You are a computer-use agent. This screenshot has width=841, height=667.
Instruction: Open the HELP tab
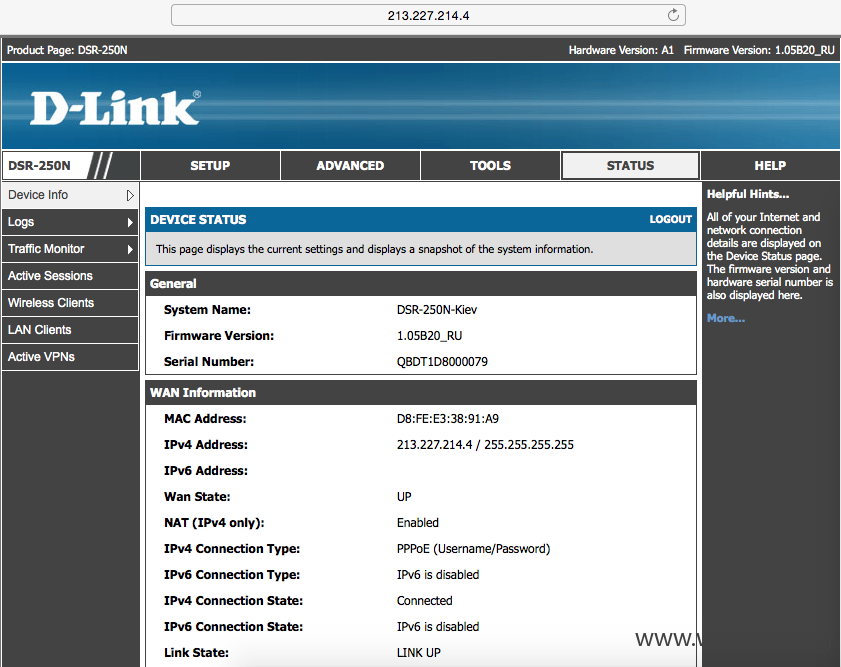tap(770, 166)
